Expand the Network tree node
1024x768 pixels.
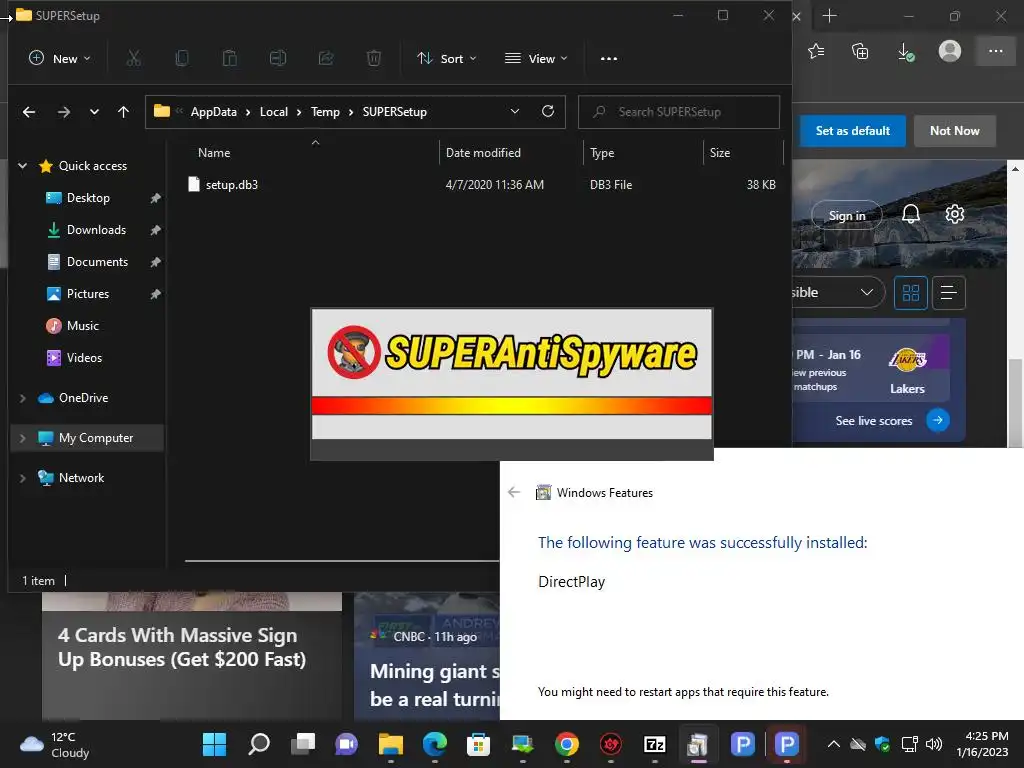click(22, 478)
